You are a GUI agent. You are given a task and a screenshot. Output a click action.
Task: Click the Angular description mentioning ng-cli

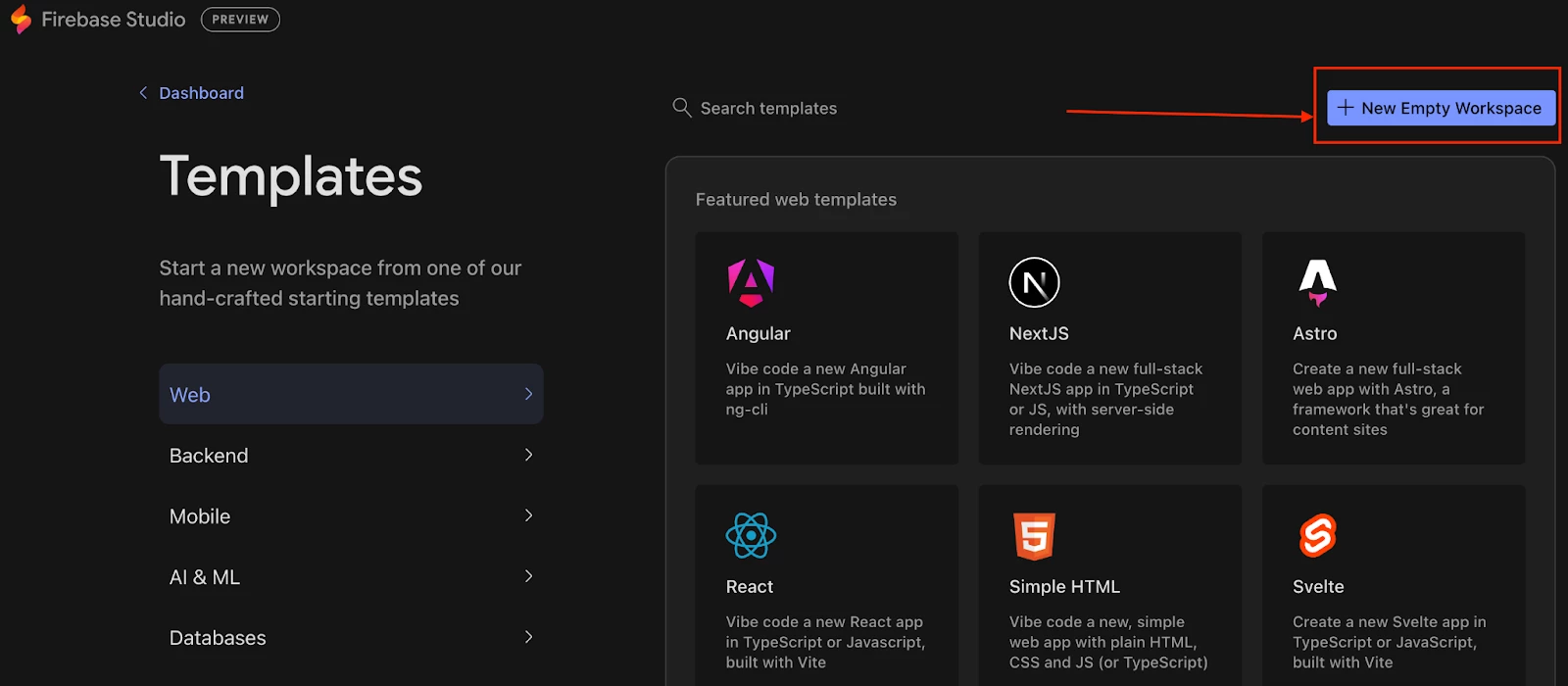tap(825, 389)
